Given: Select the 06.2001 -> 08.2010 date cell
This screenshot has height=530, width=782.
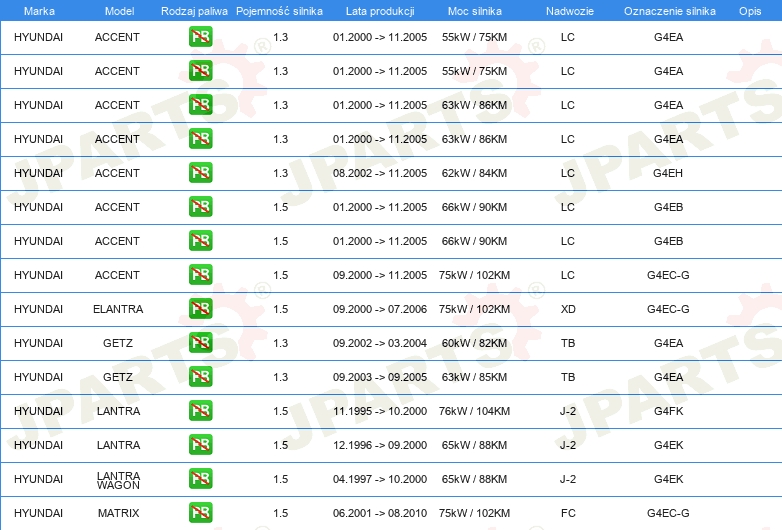Looking at the screenshot, I should click(x=380, y=513).
